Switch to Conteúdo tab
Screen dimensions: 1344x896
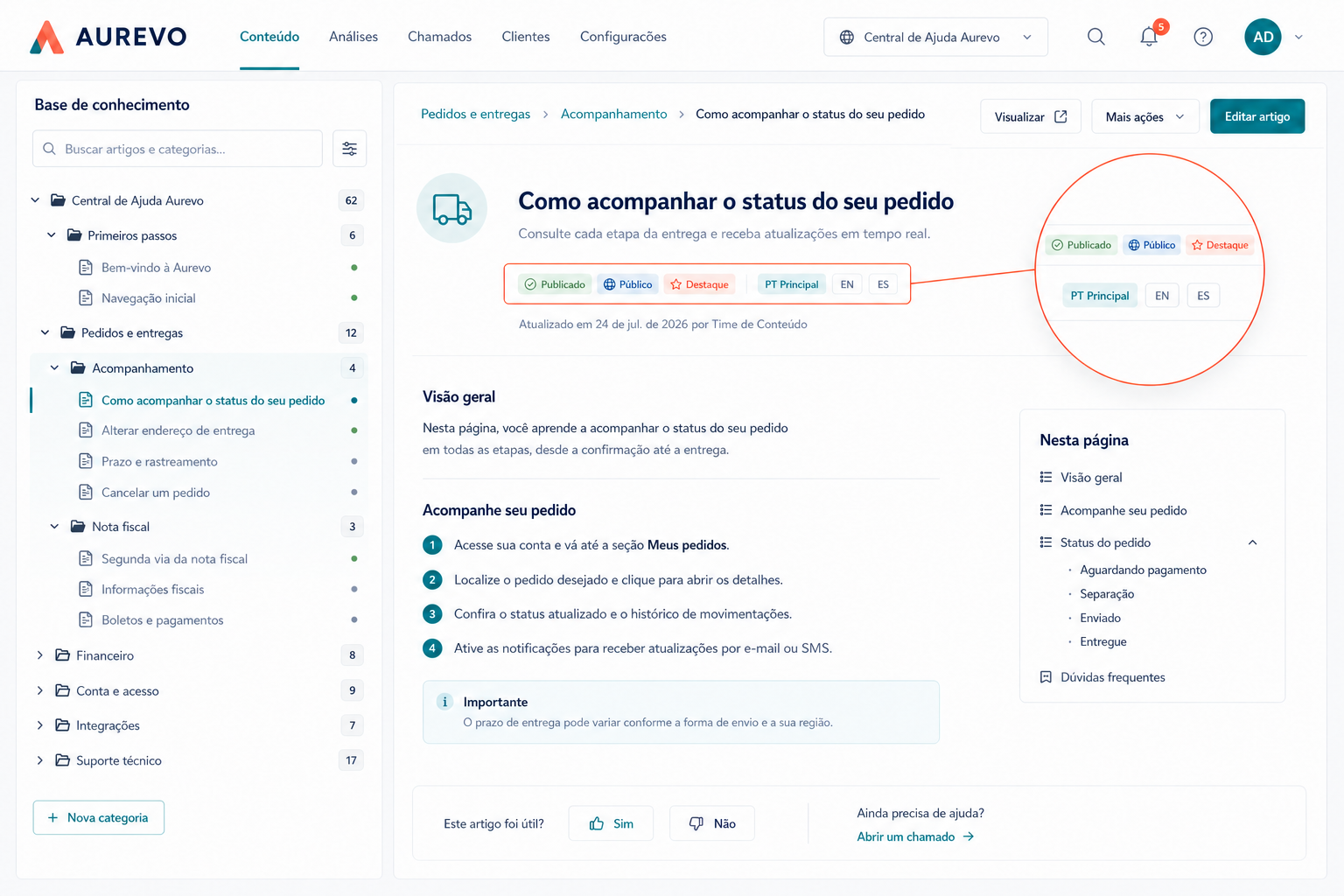(x=269, y=37)
